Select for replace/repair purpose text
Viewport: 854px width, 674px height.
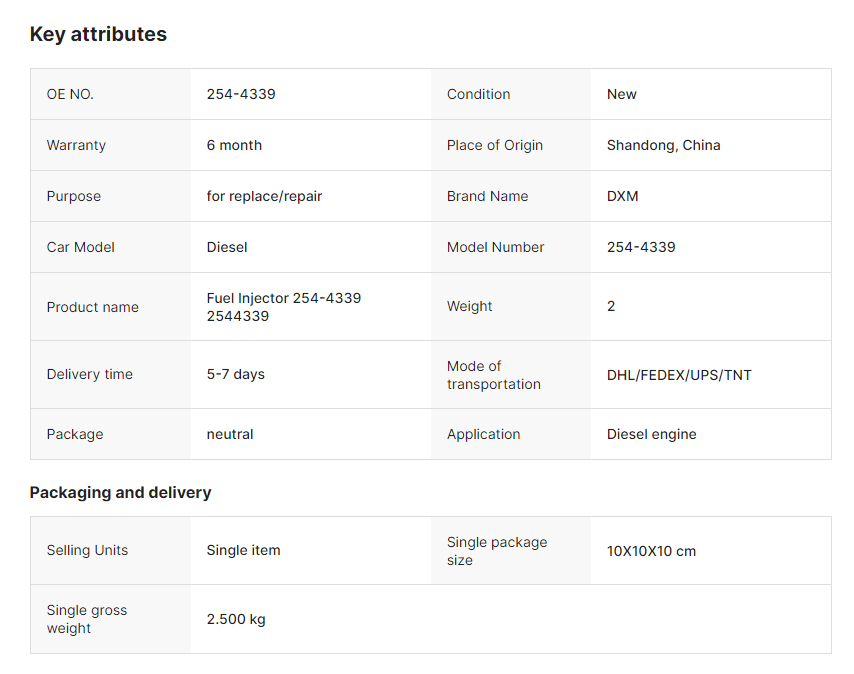[264, 196]
